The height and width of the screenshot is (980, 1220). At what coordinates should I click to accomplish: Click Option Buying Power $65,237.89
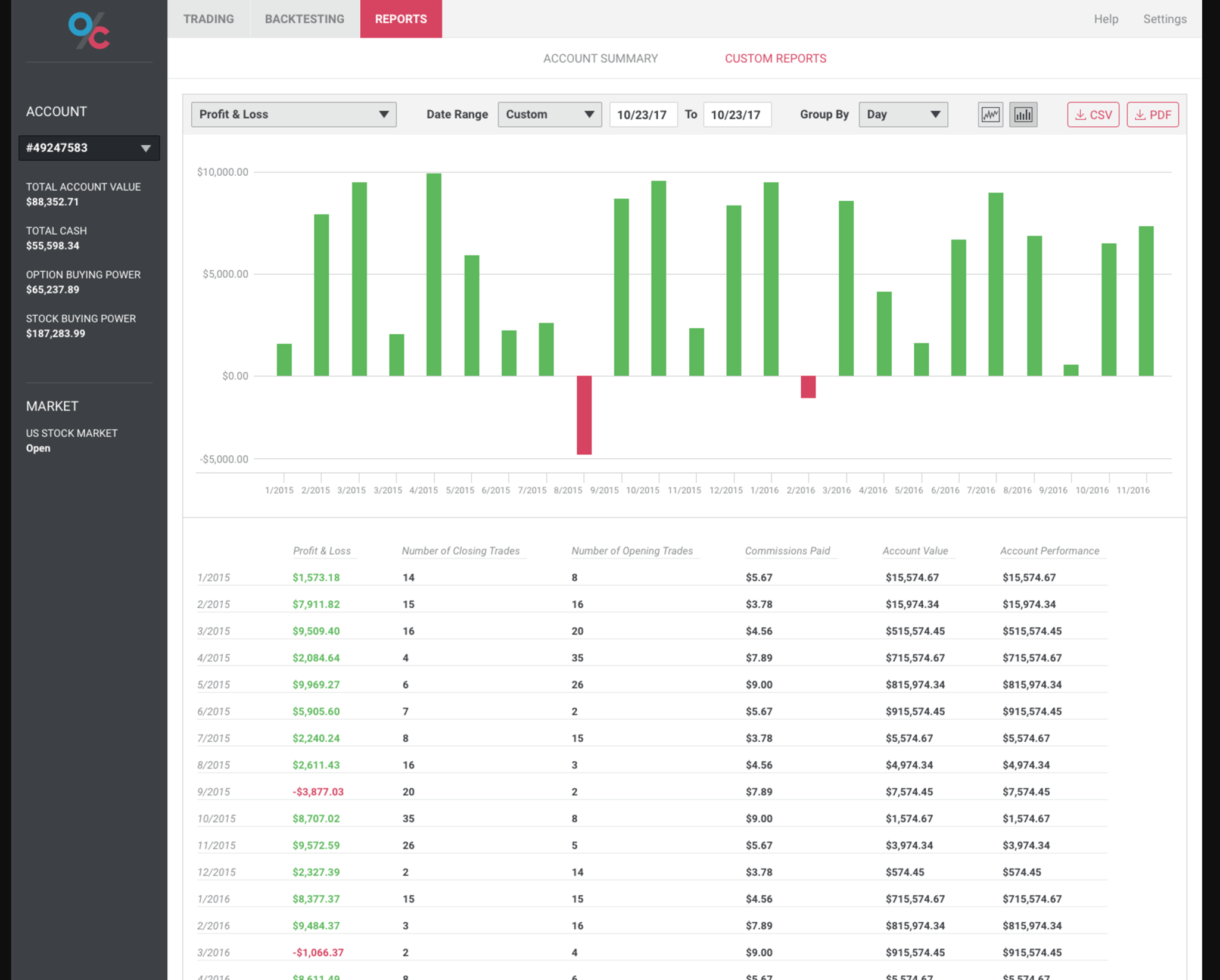click(83, 282)
